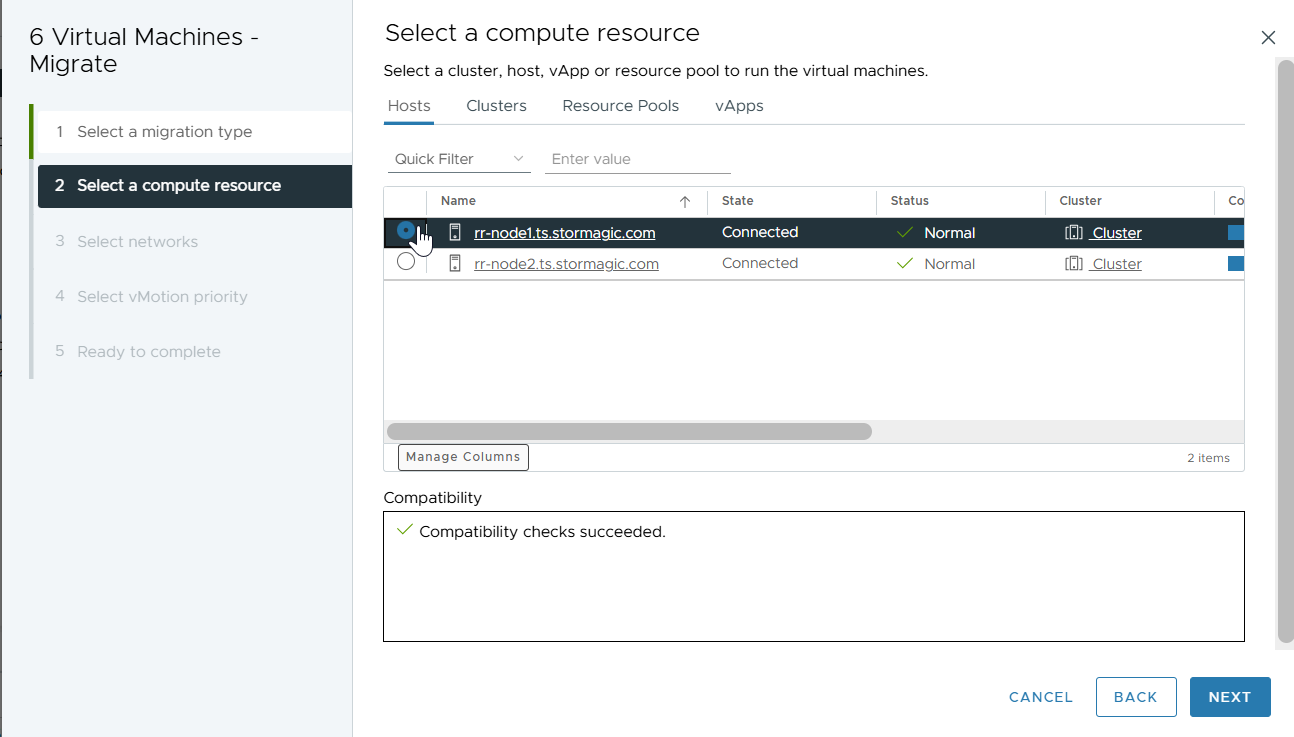Click the usage bar in rr-node1 row
Viewport: 1294px width, 737px height.
[1236, 233]
